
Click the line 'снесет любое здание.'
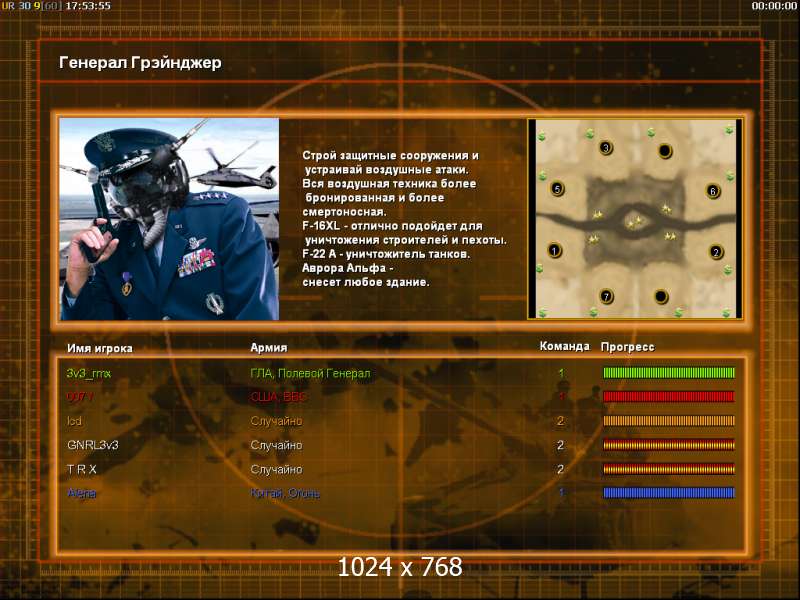coord(366,282)
